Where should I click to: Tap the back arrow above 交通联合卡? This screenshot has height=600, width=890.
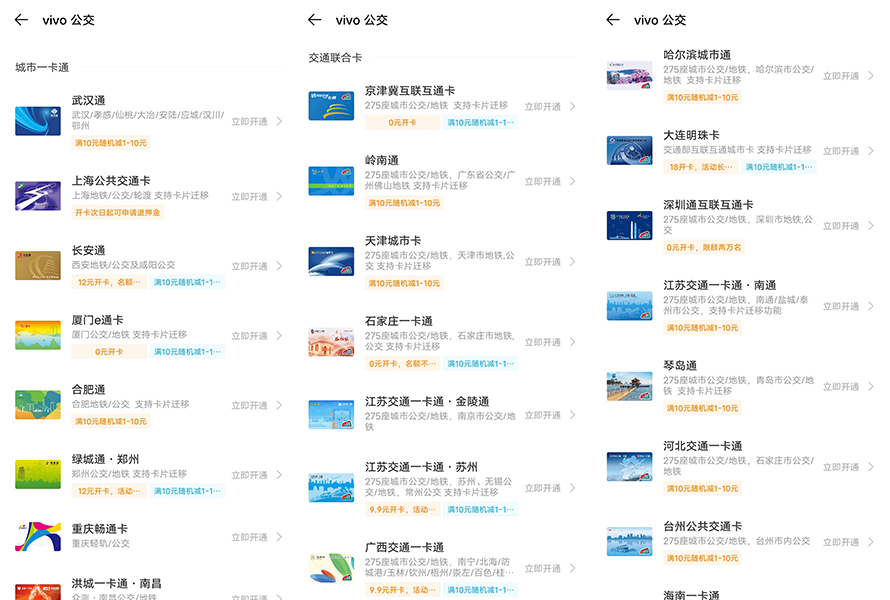coord(315,20)
